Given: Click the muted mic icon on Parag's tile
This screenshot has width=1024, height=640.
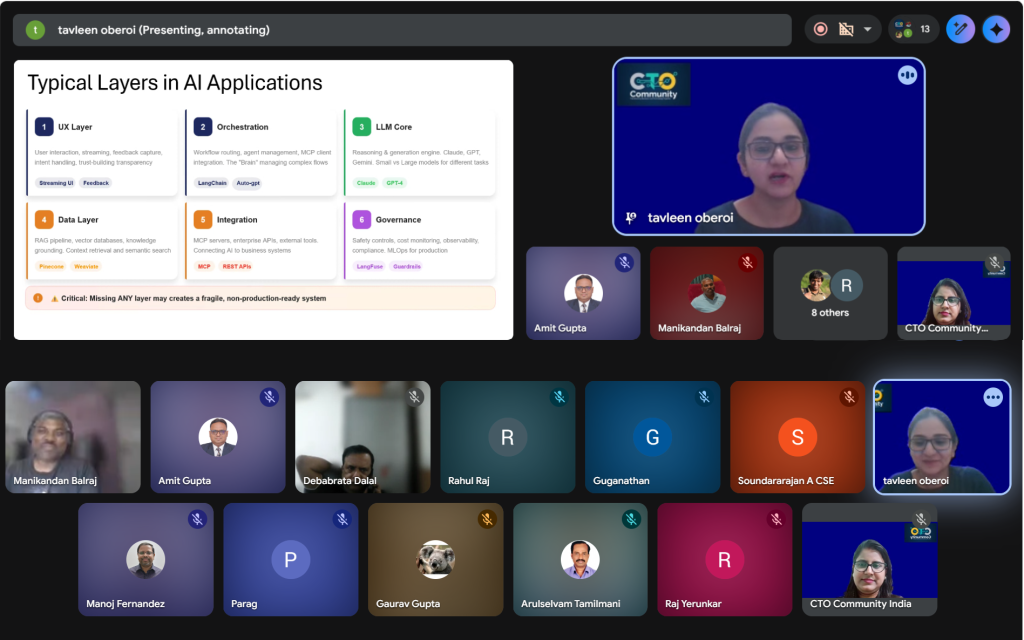Looking at the screenshot, I should click(x=342, y=519).
